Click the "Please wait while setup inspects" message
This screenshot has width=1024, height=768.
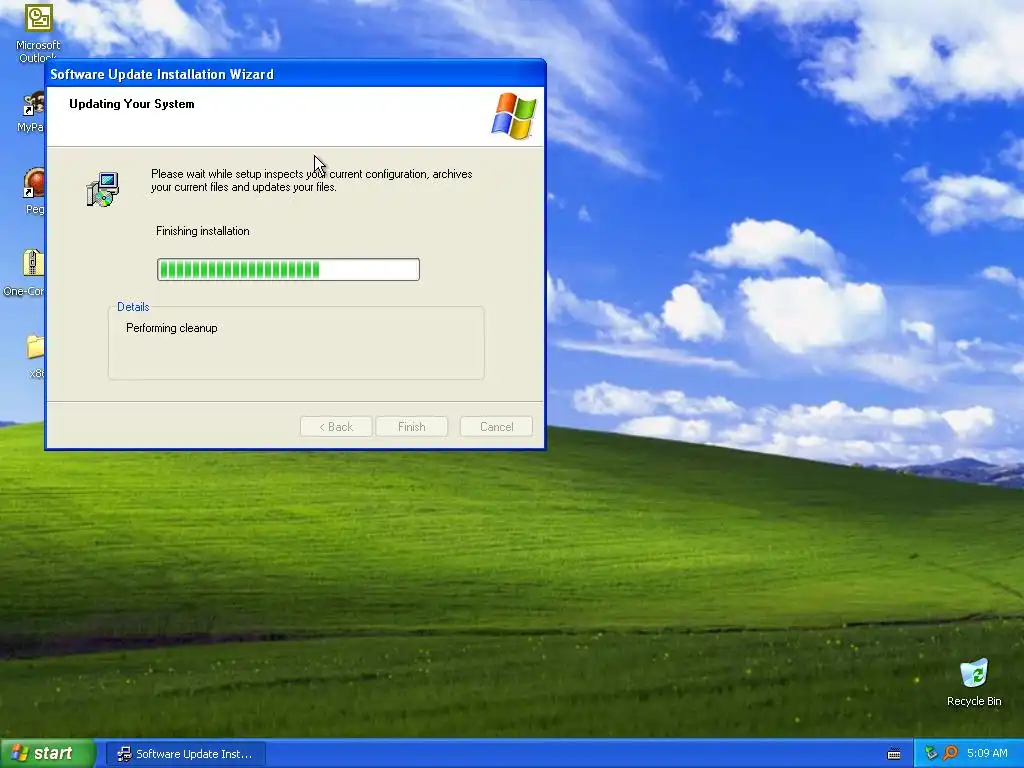click(x=312, y=180)
